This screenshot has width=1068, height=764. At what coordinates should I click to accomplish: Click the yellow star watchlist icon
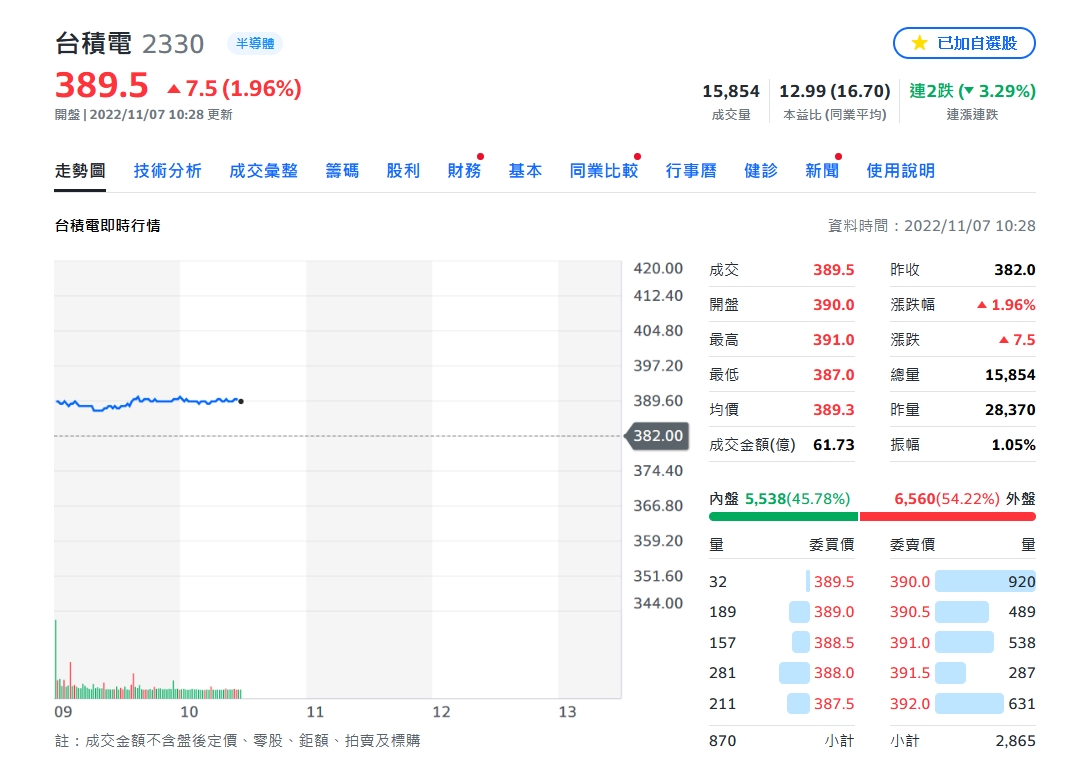(x=920, y=43)
